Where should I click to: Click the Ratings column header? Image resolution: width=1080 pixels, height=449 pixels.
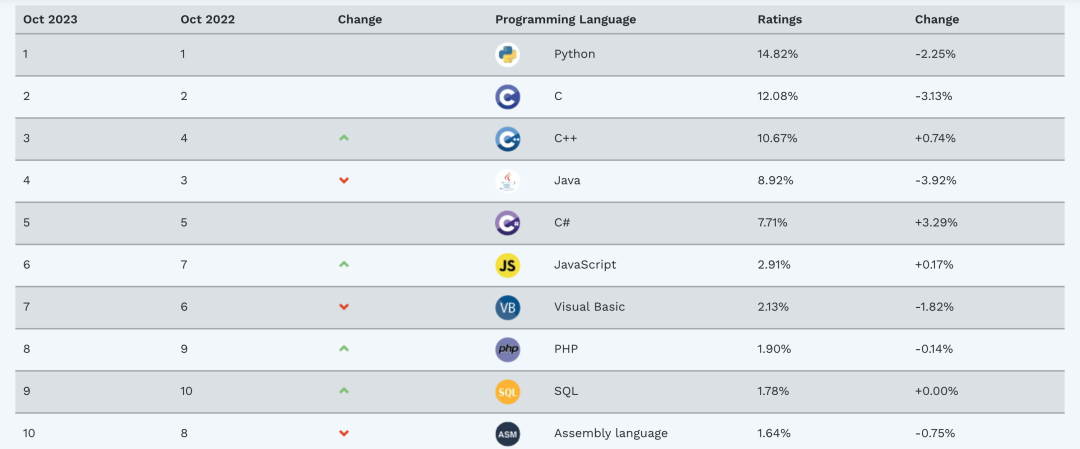(779, 19)
